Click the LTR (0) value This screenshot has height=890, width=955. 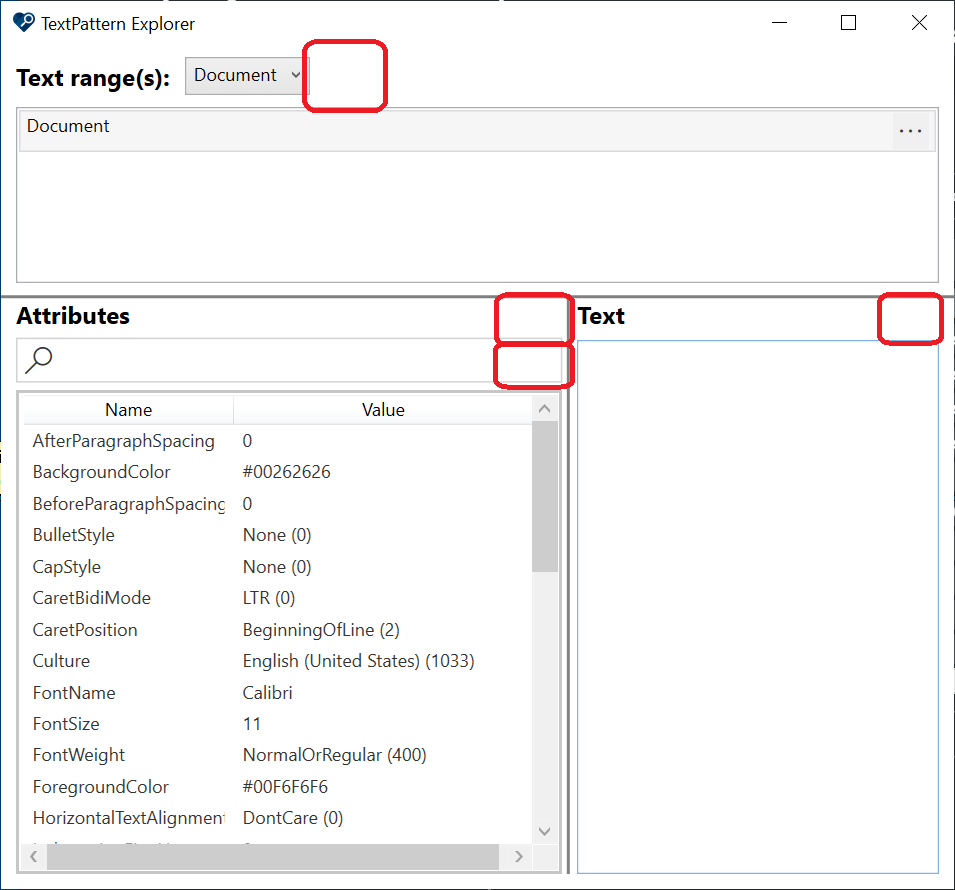coord(269,598)
